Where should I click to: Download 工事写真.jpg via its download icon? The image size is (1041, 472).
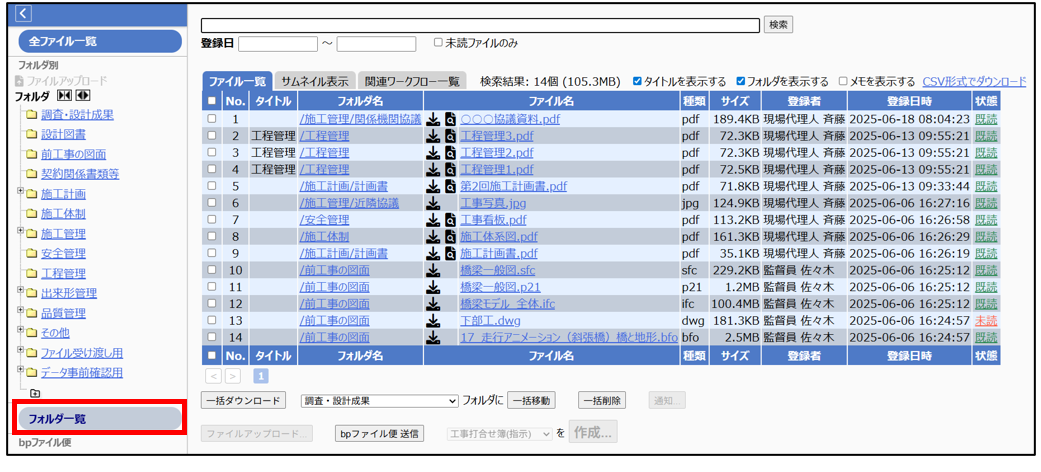click(433, 203)
